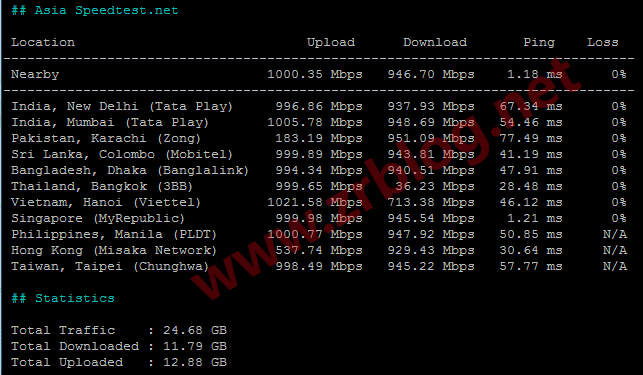The height and width of the screenshot is (375, 643).
Task: Click Karachi download '951.09 Mbps'
Action: click(x=431, y=138)
